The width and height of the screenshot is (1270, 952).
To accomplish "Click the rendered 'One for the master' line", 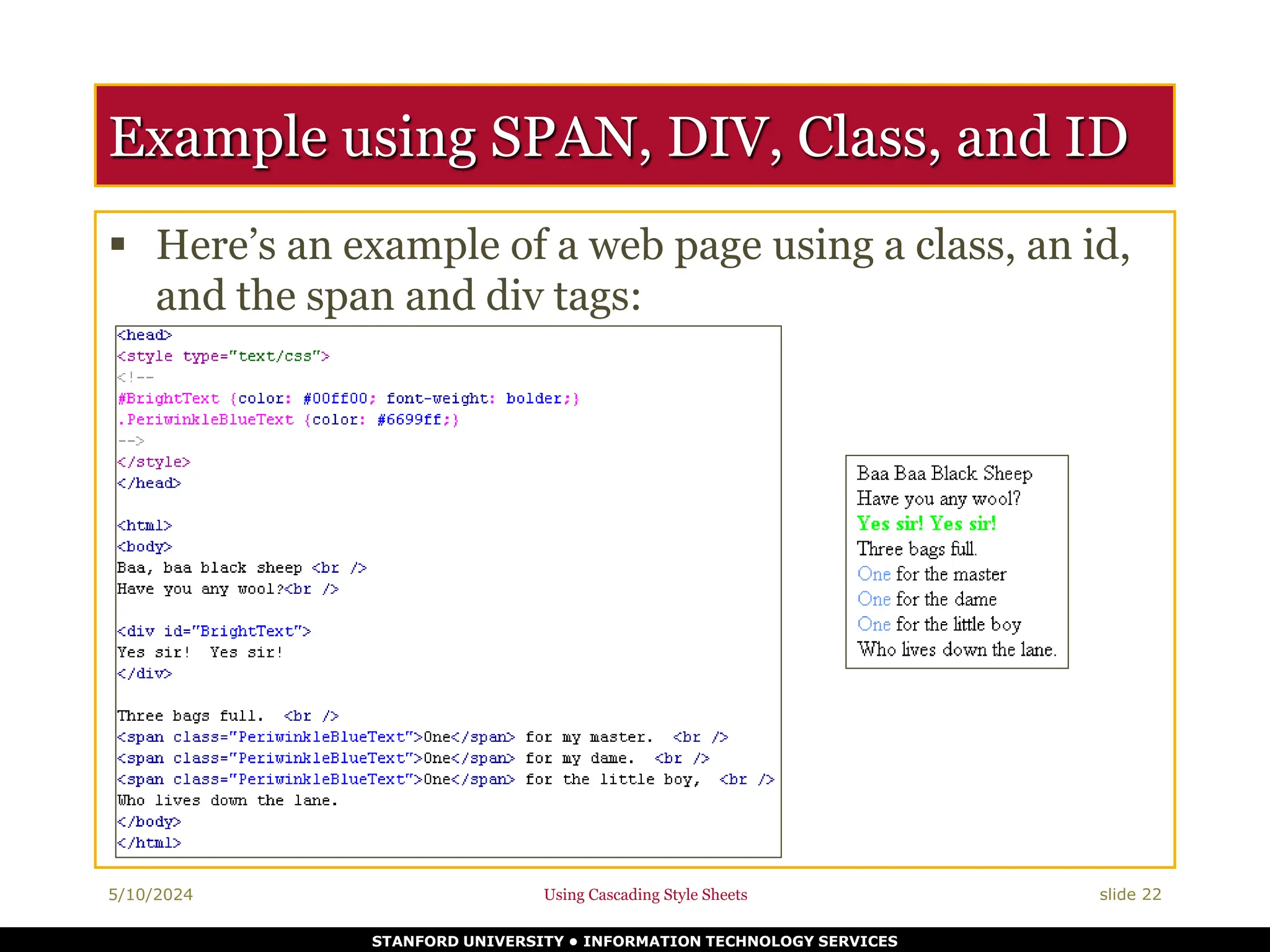I will pyautogui.click(x=931, y=575).
